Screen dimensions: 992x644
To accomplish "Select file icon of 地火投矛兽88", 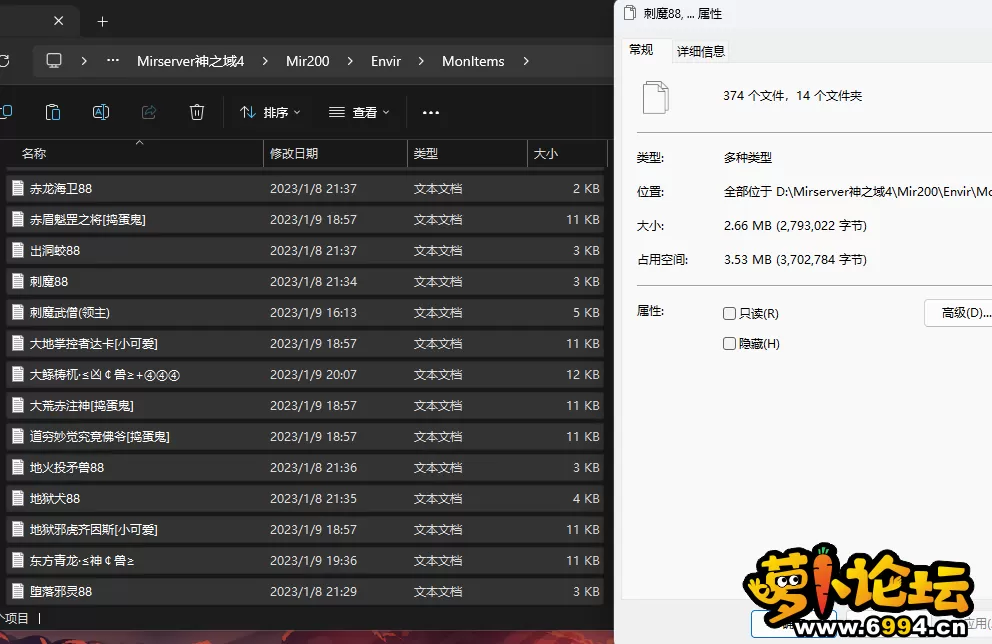I will coord(18,467).
